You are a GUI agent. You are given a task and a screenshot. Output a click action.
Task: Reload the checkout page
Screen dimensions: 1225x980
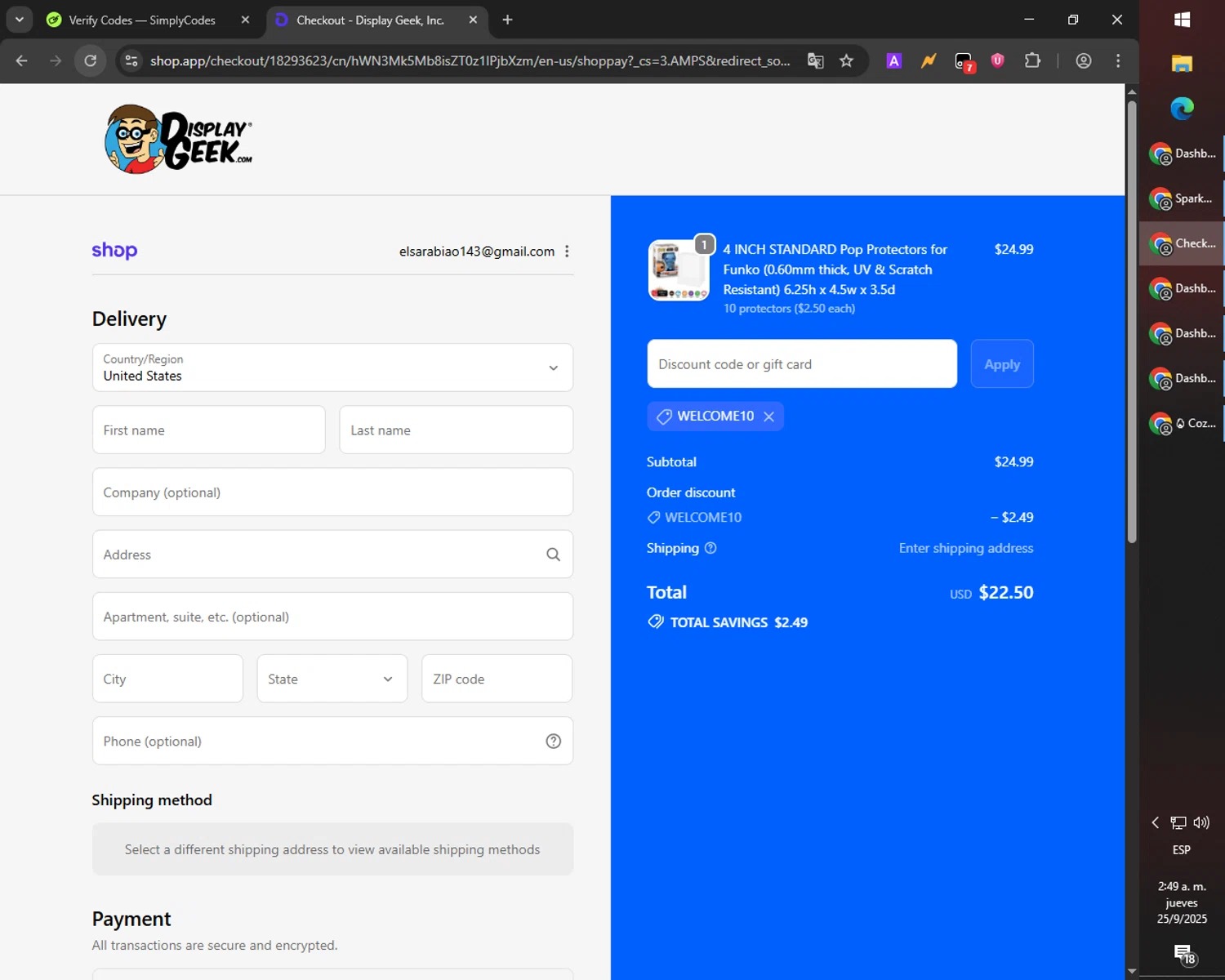pos(91,60)
